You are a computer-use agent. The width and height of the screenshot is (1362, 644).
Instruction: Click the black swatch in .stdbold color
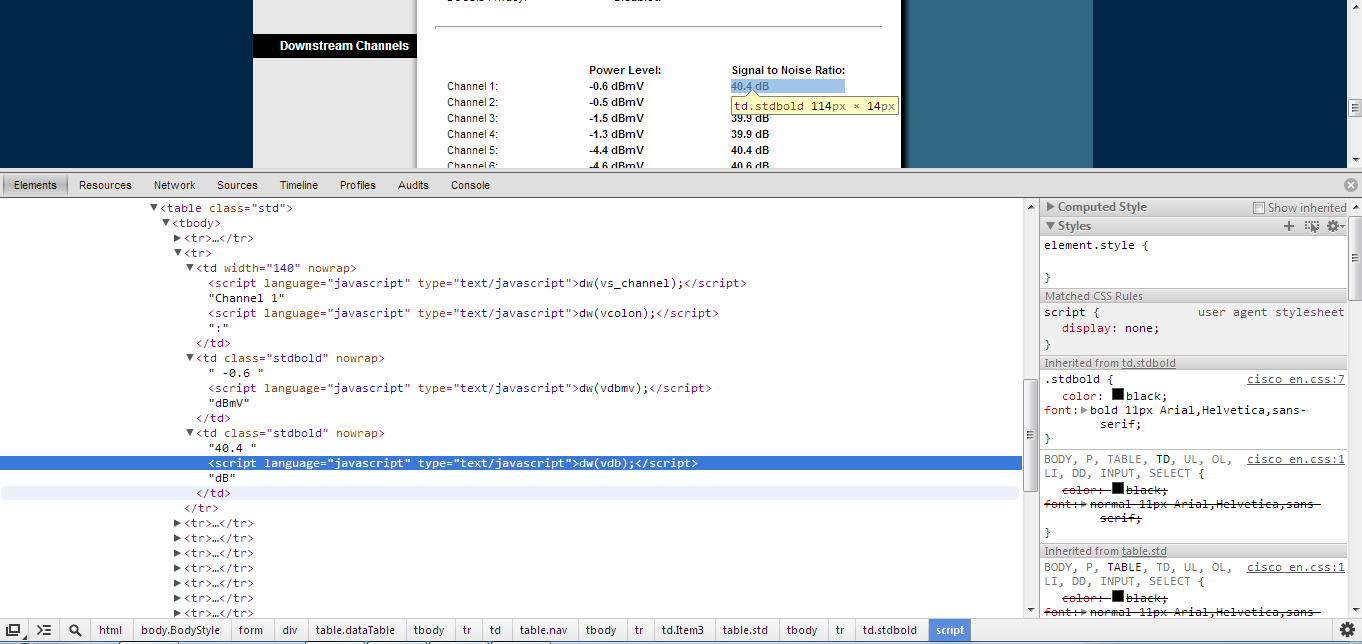1118,395
